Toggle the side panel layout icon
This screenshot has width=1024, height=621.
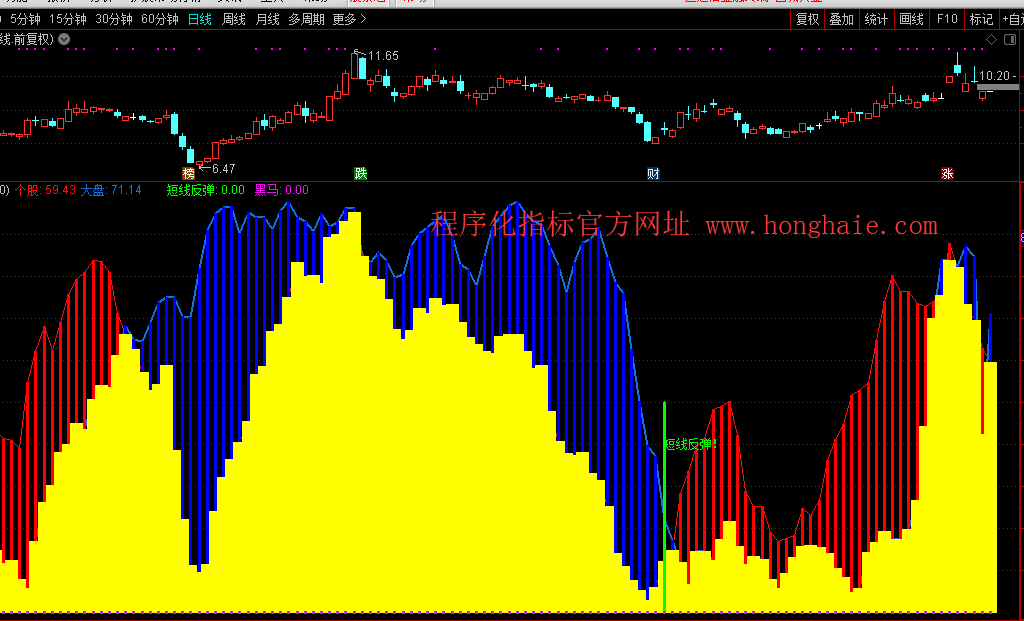click(x=1009, y=39)
